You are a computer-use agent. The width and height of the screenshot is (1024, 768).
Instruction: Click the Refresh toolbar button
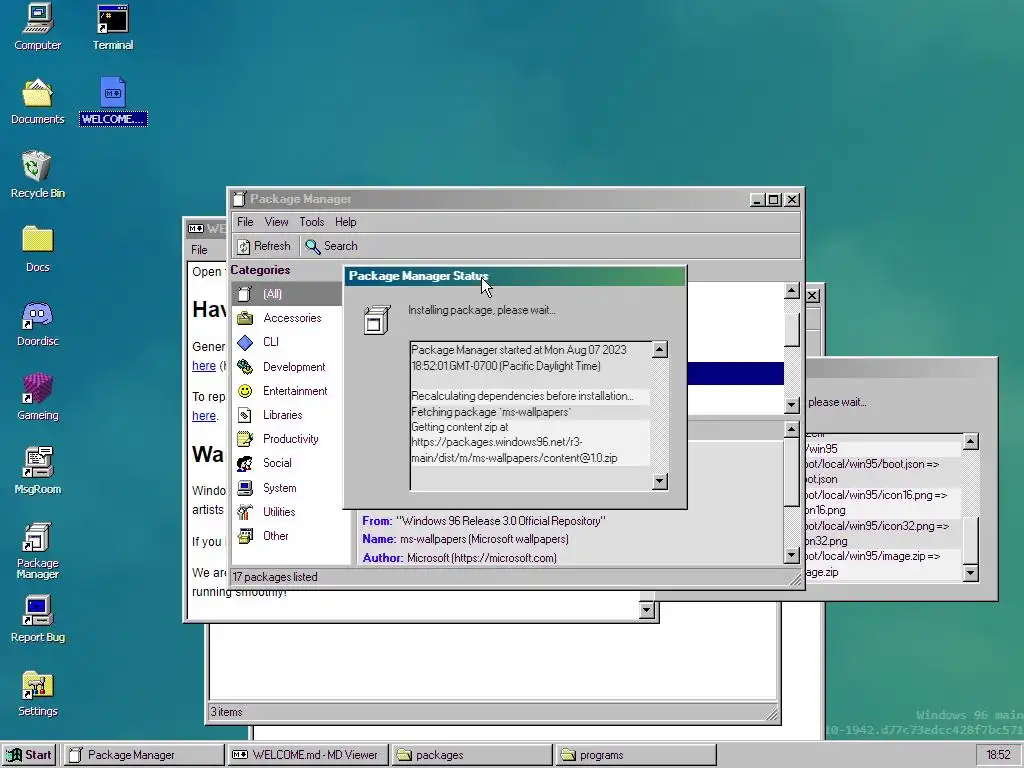coord(264,246)
